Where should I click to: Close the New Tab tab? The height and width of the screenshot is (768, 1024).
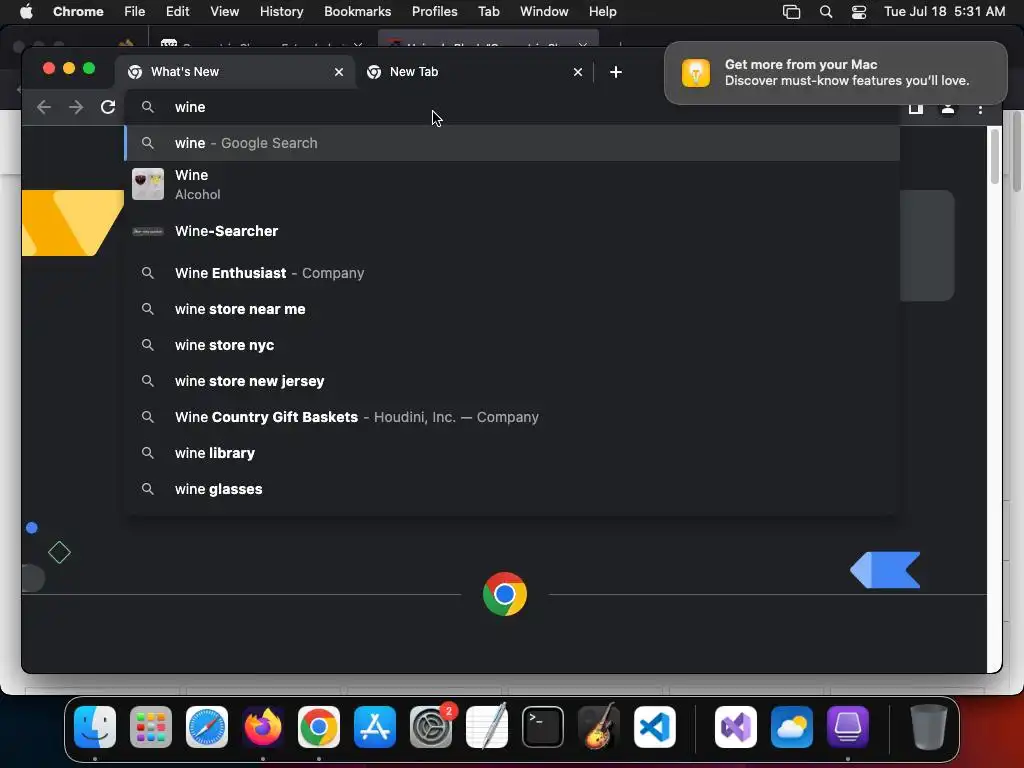coord(578,72)
